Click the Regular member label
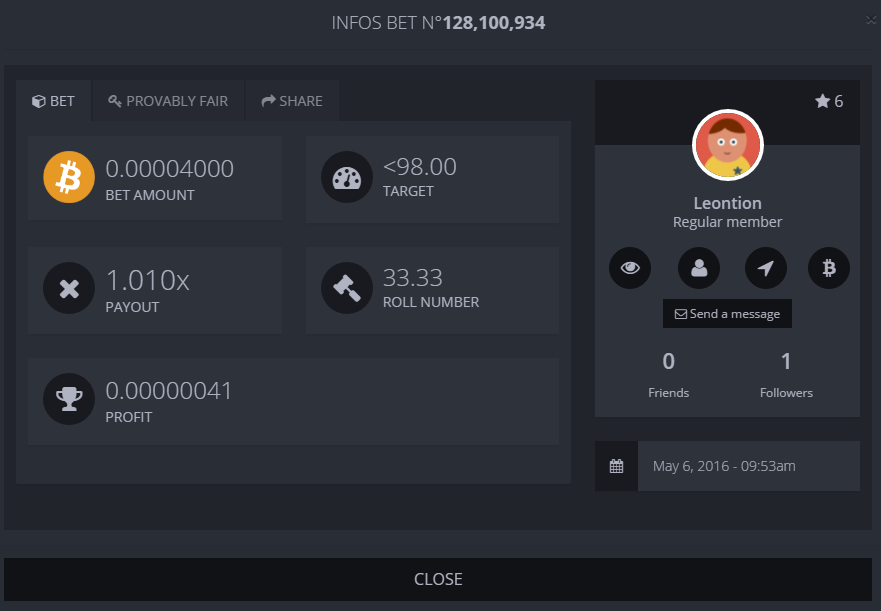This screenshot has width=881, height=611. coord(728,222)
